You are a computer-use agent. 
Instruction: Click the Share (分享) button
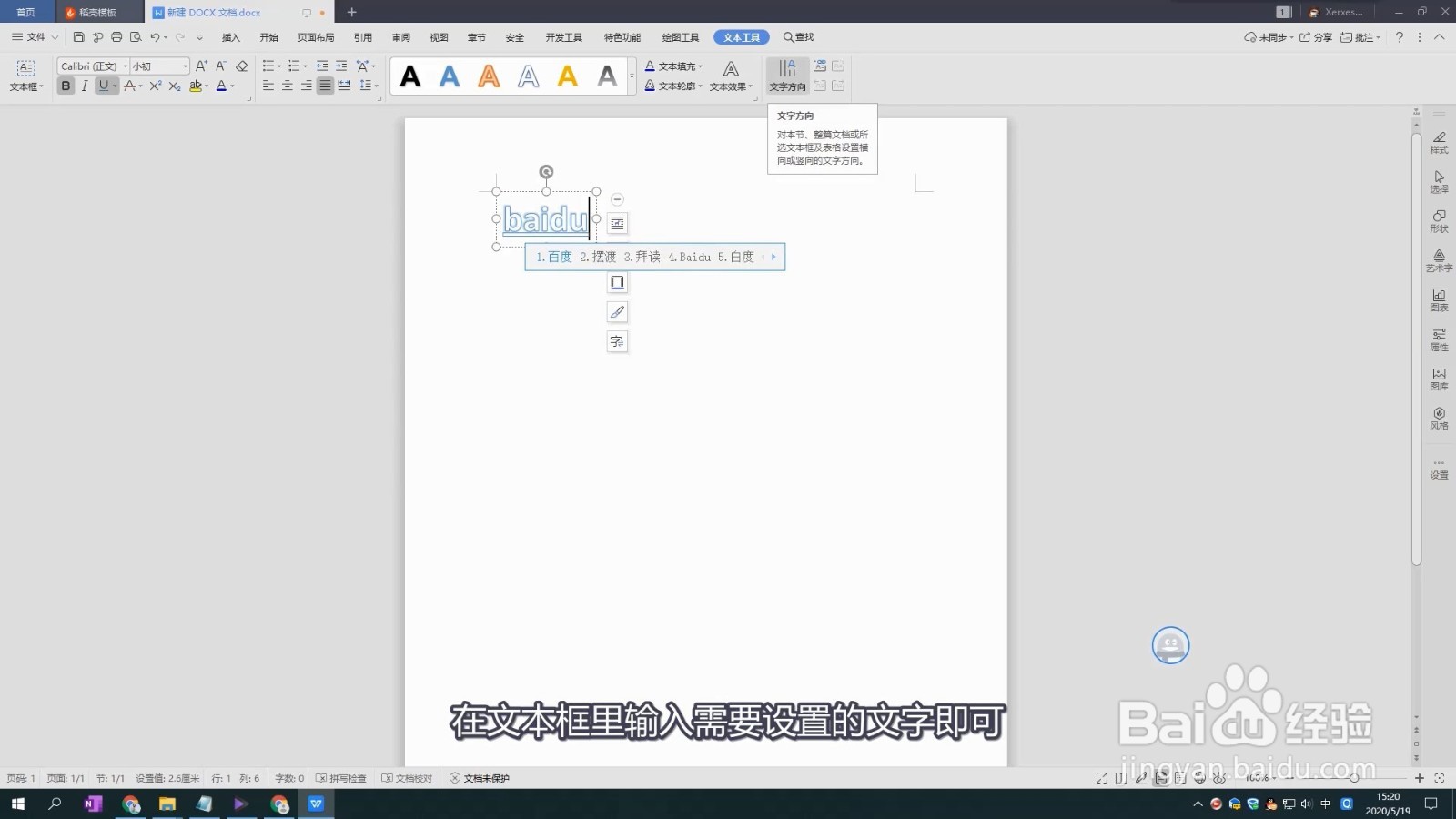point(1316,37)
